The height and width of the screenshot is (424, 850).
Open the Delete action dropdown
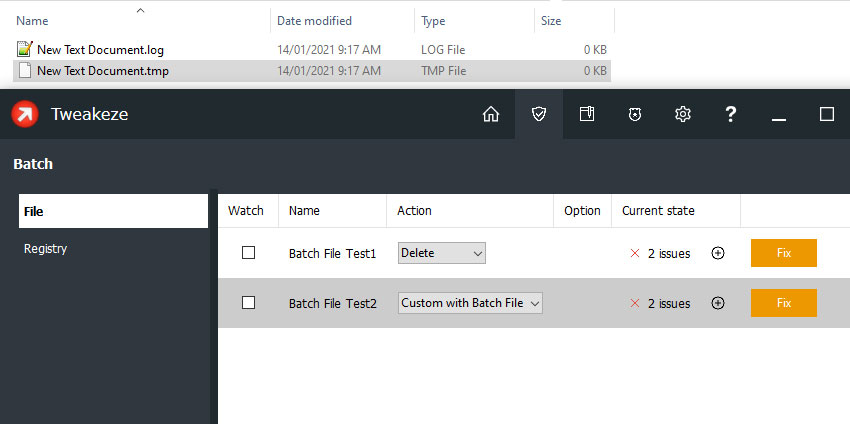click(x=442, y=253)
